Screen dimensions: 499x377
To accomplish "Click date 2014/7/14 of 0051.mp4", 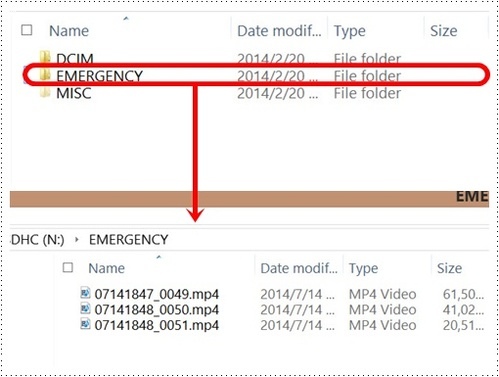I will click(x=297, y=325).
